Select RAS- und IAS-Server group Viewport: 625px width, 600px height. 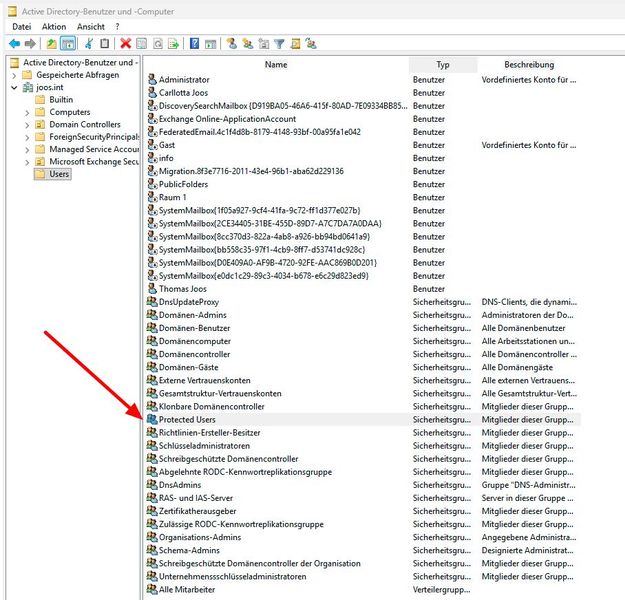click(196, 498)
